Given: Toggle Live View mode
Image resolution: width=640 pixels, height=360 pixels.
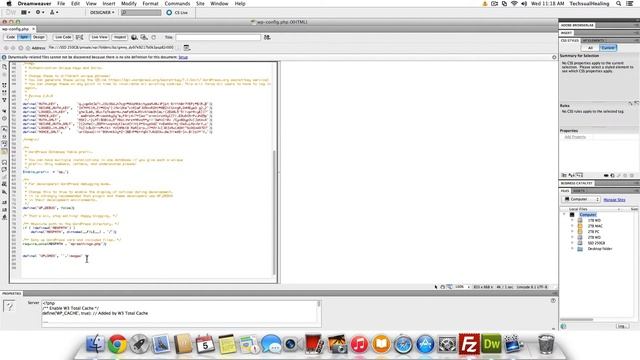Looking at the screenshot, I should pyautogui.click(x=99, y=37).
